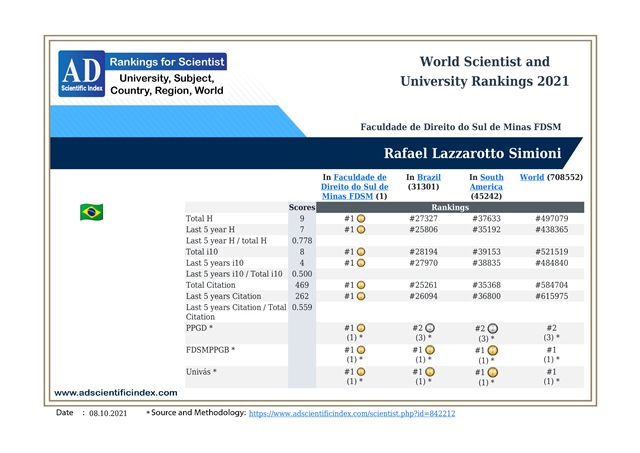The image size is (640, 453).
Task: Click the Scores column header
Action: coord(302,207)
